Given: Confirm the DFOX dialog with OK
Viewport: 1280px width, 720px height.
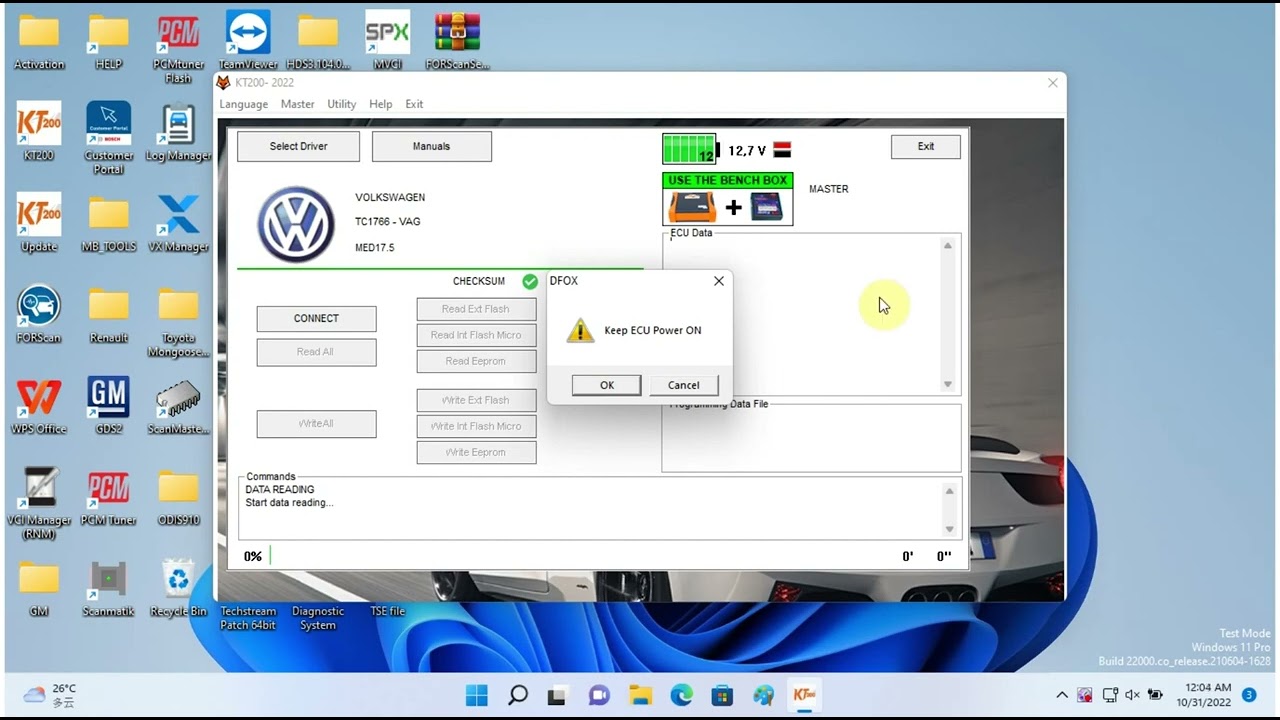Looking at the screenshot, I should (606, 385).
